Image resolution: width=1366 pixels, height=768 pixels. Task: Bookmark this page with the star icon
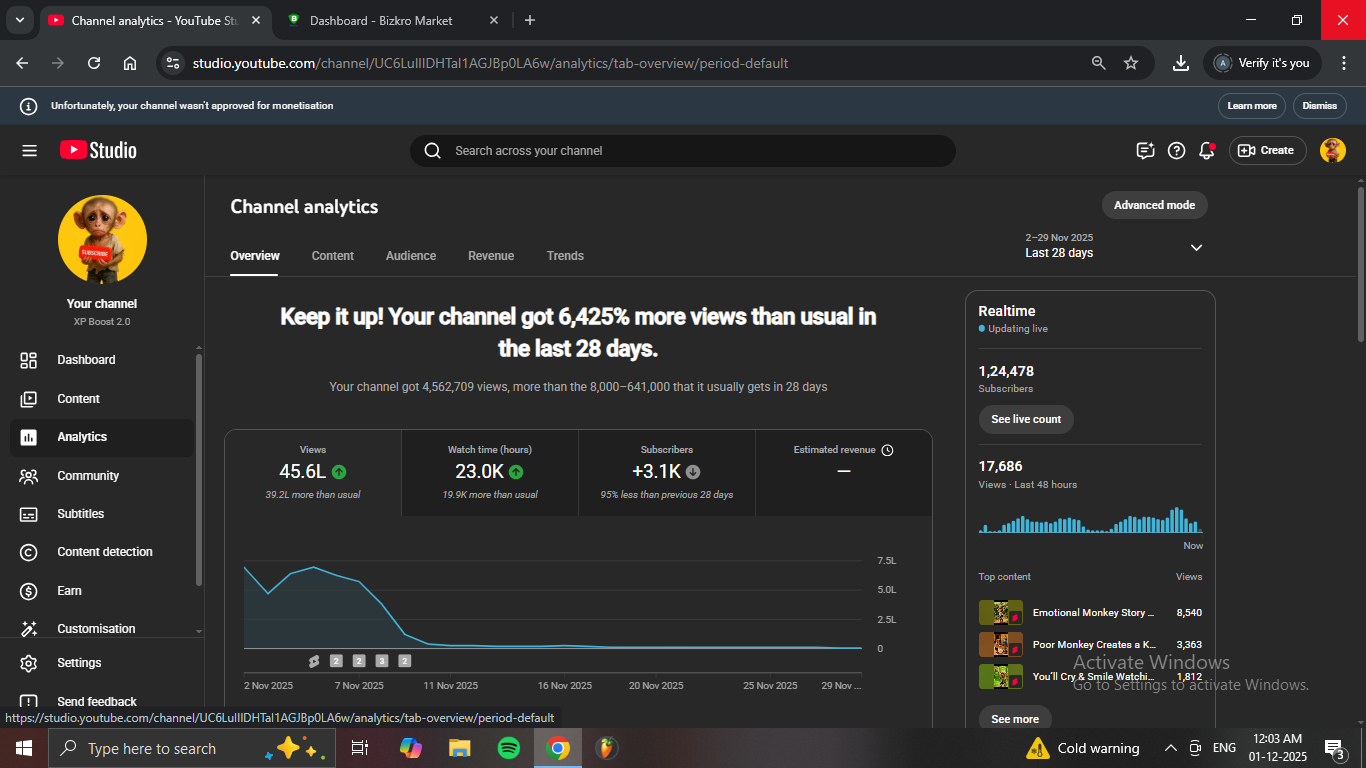coord(1131,63)
